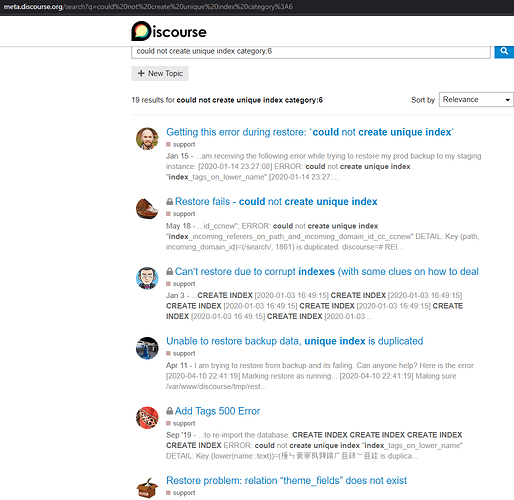The height and width of the screenshot is (500, 514).
Task: Click cartoon avatar beside corrupt indexes topic
Action: click(147, 278)
